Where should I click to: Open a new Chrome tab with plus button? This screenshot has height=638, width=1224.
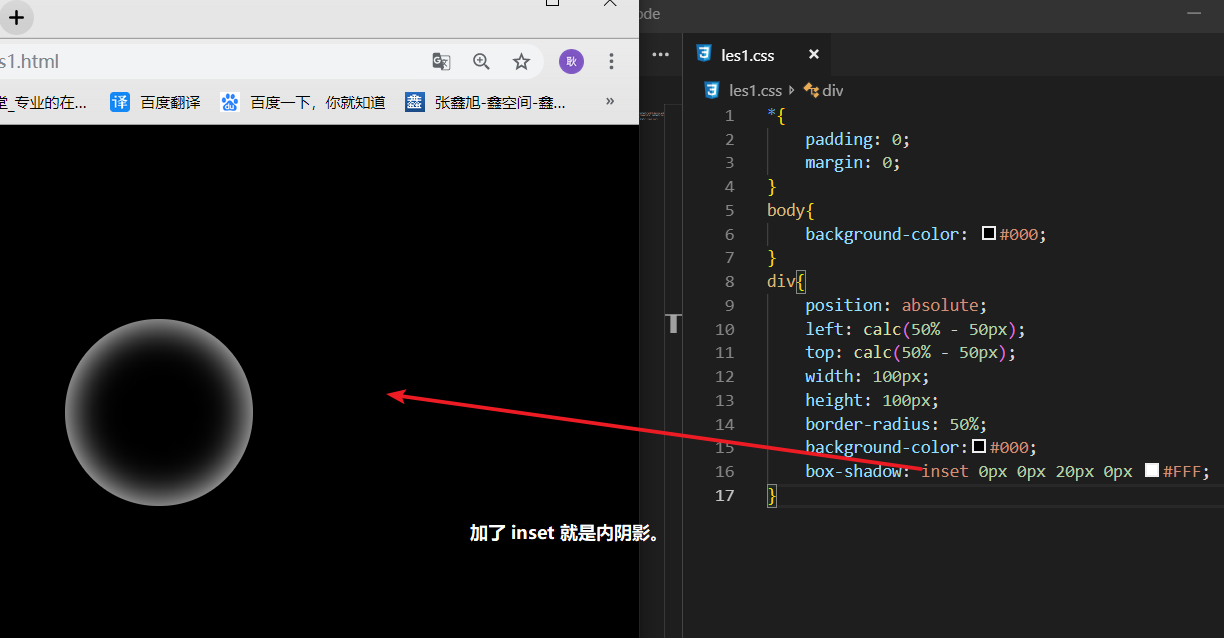click(16, 17)
